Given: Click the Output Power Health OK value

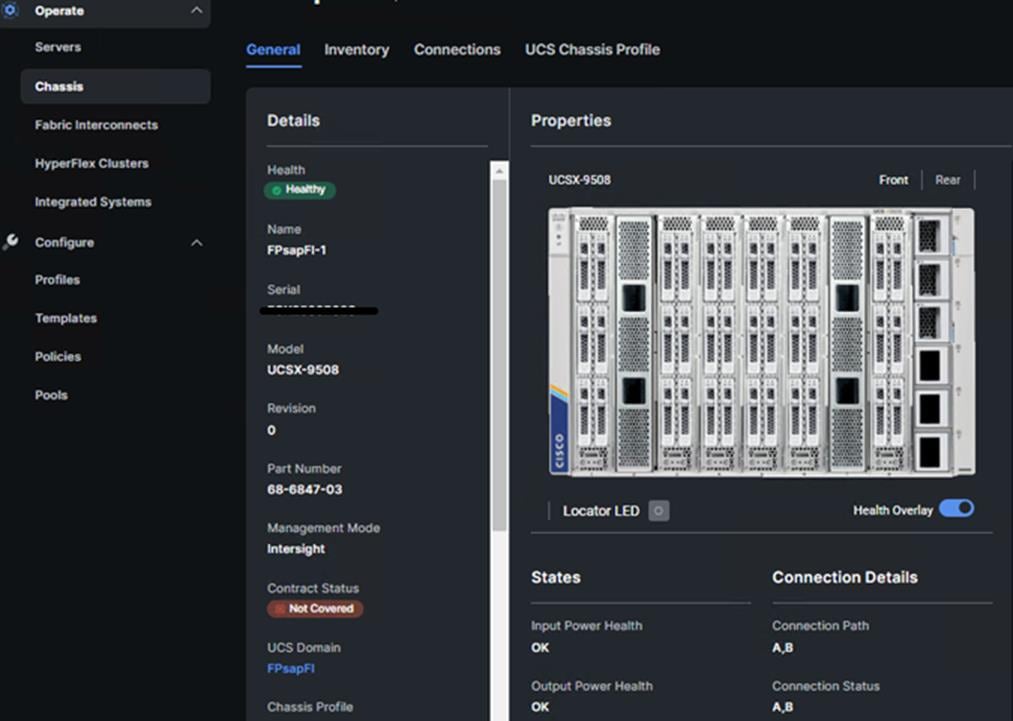Looking at the screenshot, I should 540,707.
